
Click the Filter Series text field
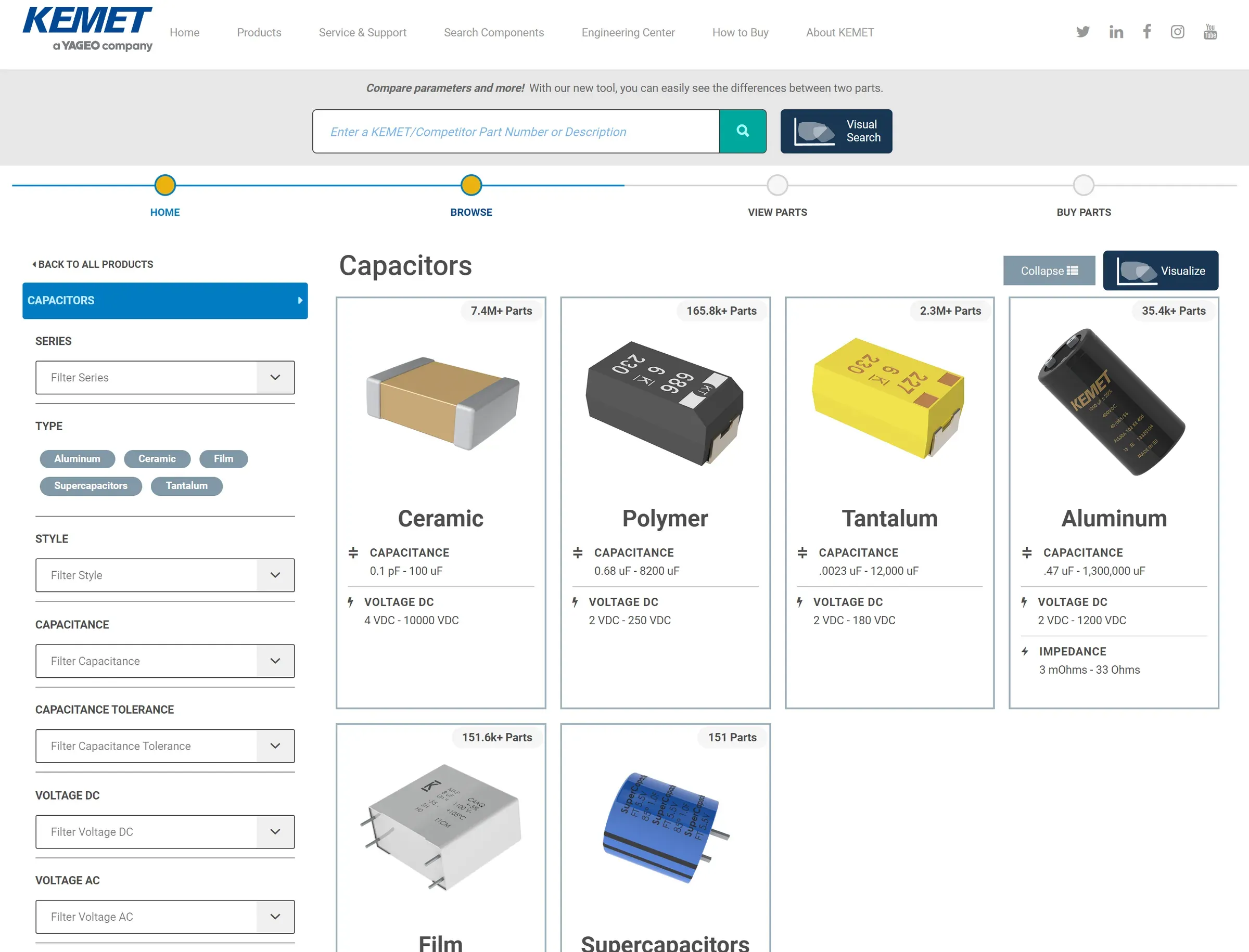click(x=146, y=377)
